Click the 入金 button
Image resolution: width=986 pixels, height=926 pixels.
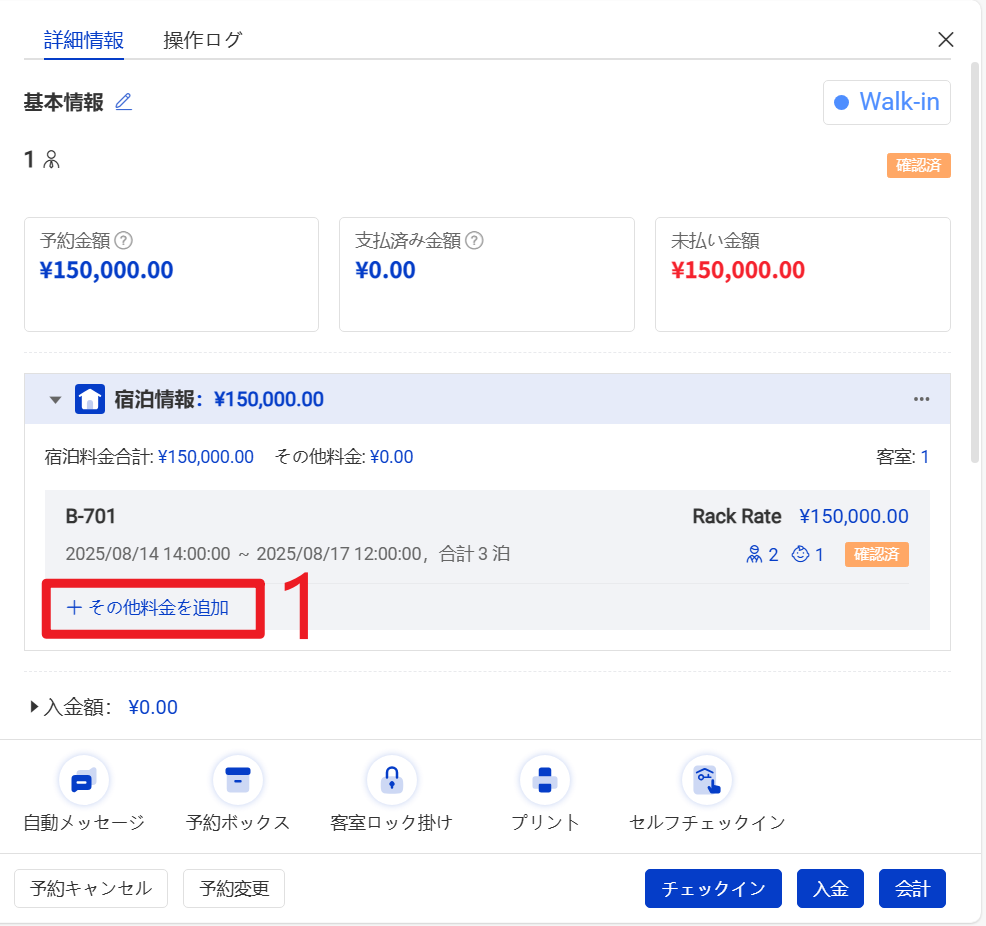[x=830, y=888]
